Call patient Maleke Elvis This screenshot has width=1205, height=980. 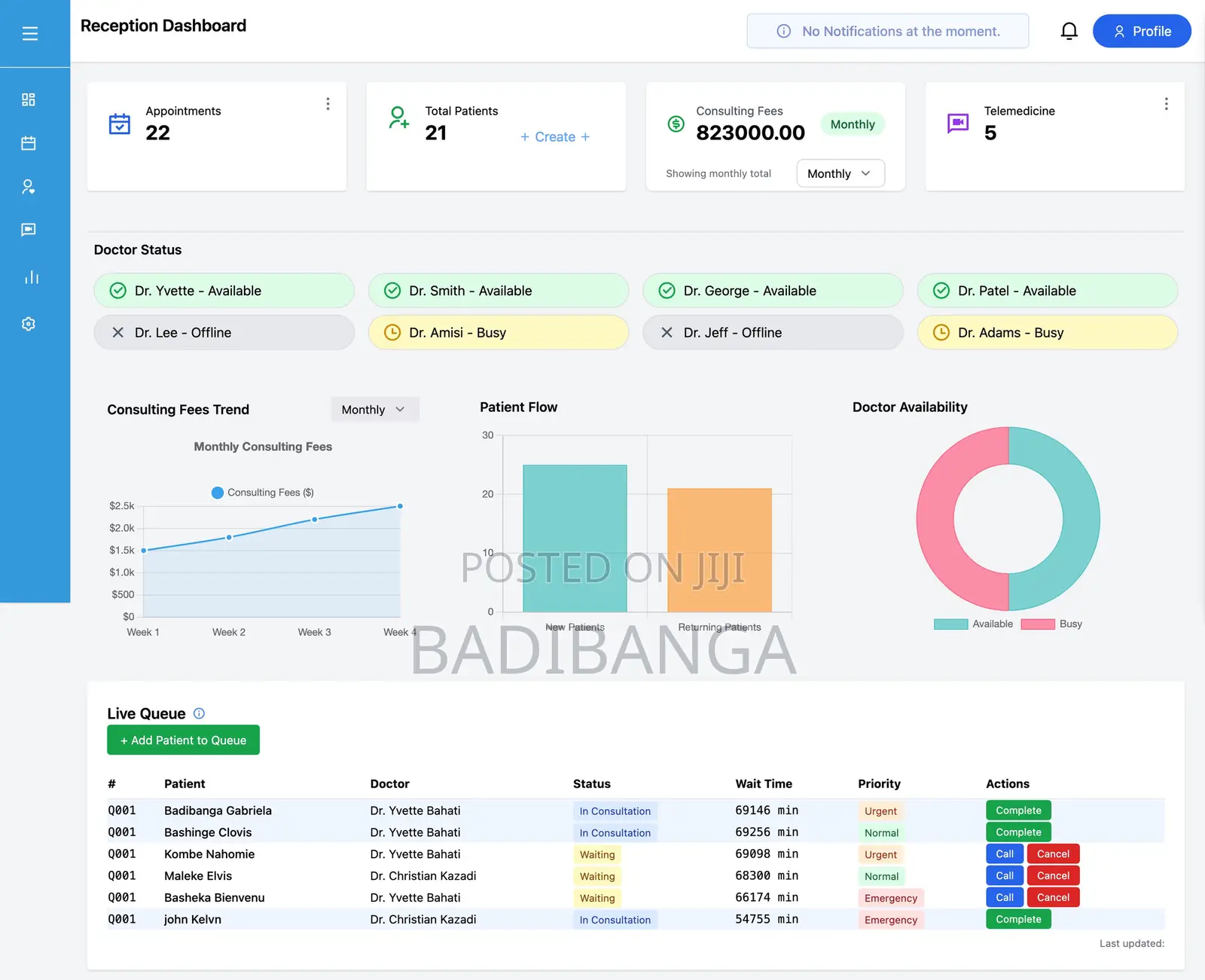tap(1005, 876)
